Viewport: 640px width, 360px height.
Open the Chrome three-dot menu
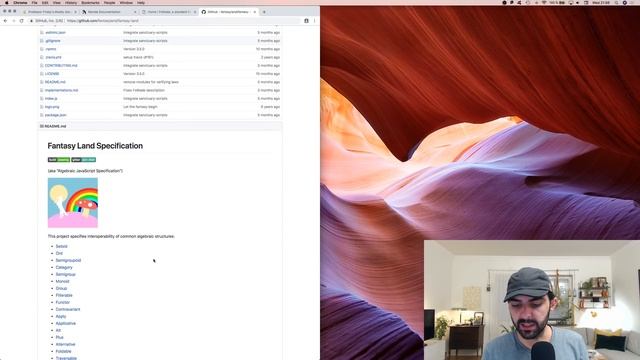pyautogui.click(x=314, y=21)
